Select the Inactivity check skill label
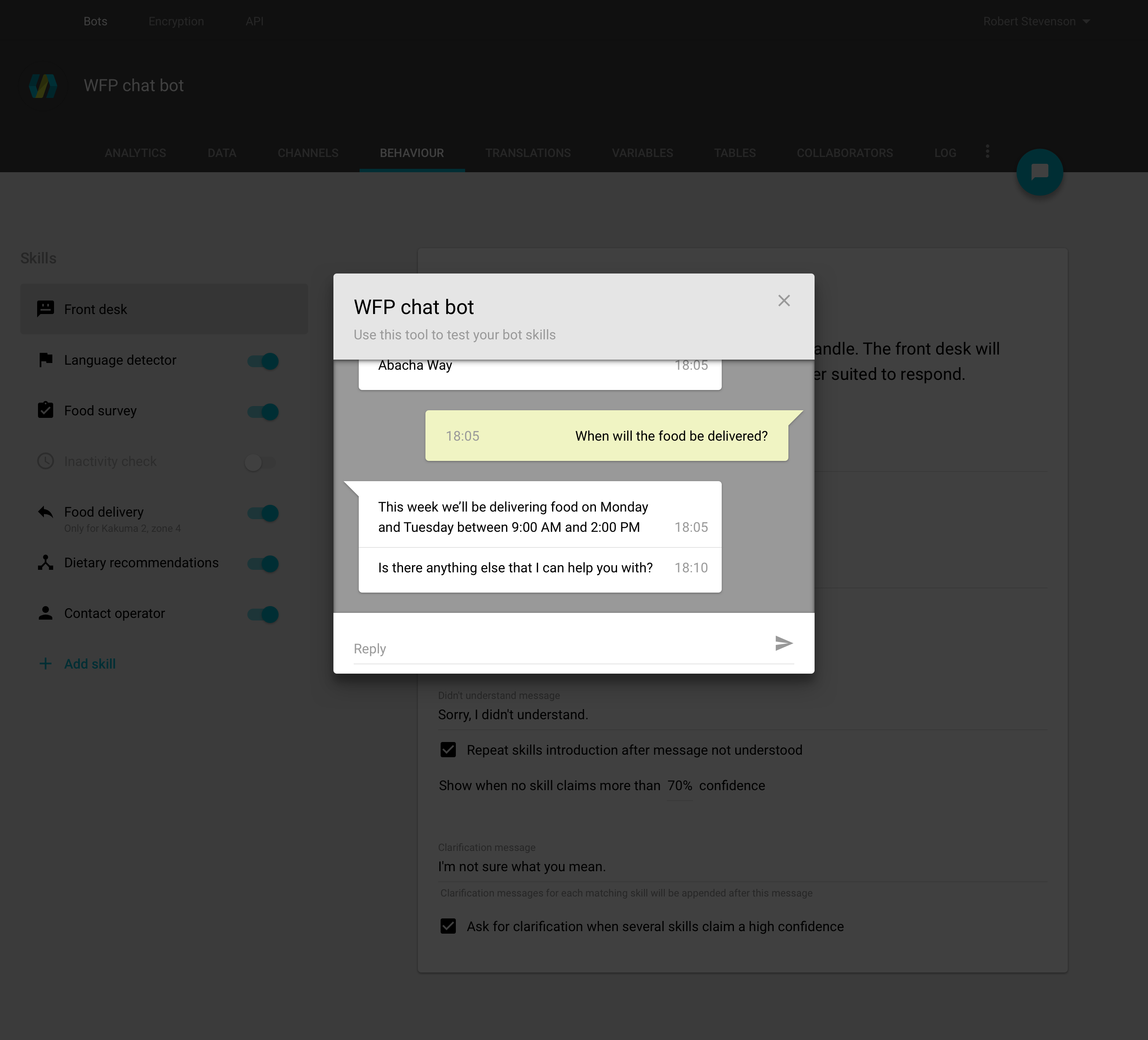Image resolution: width=1148 pixels, height=1040 pixels. 110,461
